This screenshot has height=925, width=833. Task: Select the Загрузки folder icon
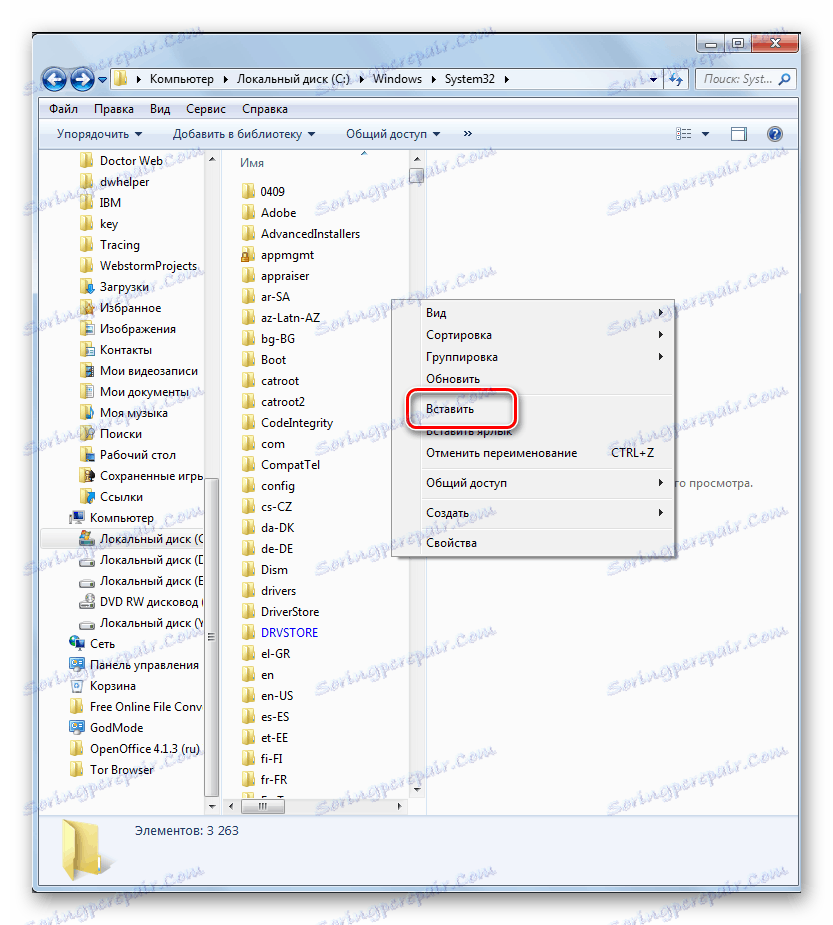coord(87,287)
